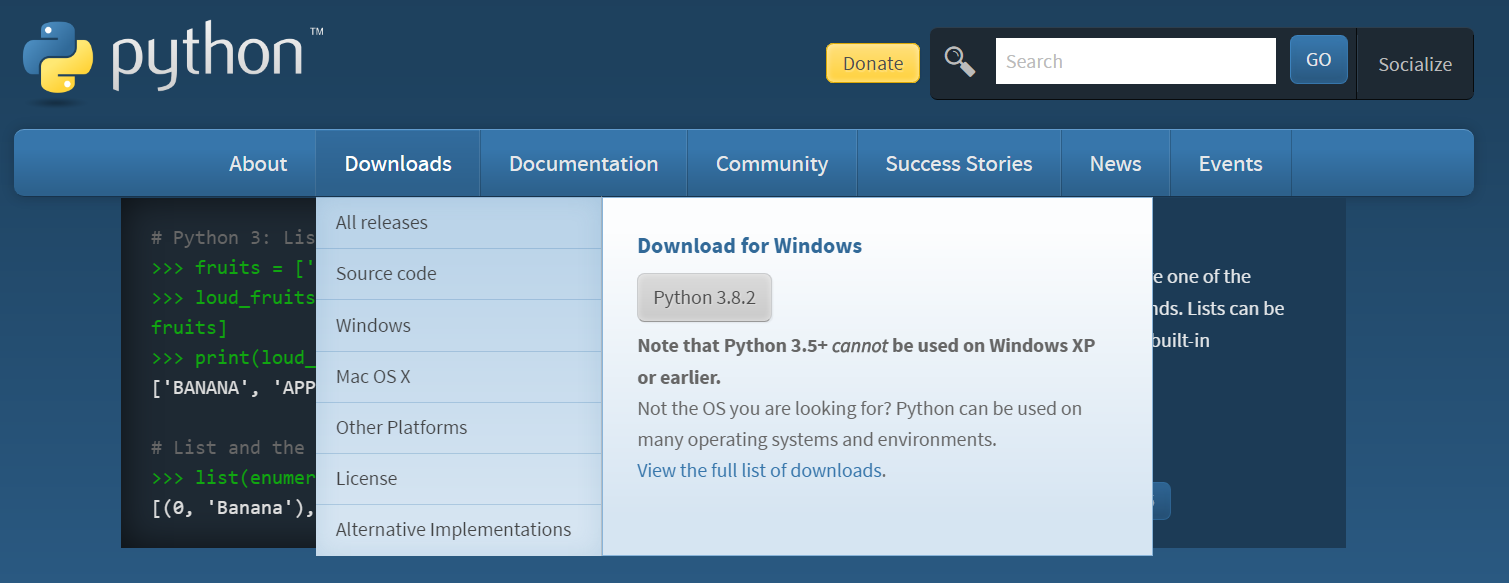Screen dimensions: 1509x583
Task: Download Python 3.8.2 for Windows
Action: point(704,298)
